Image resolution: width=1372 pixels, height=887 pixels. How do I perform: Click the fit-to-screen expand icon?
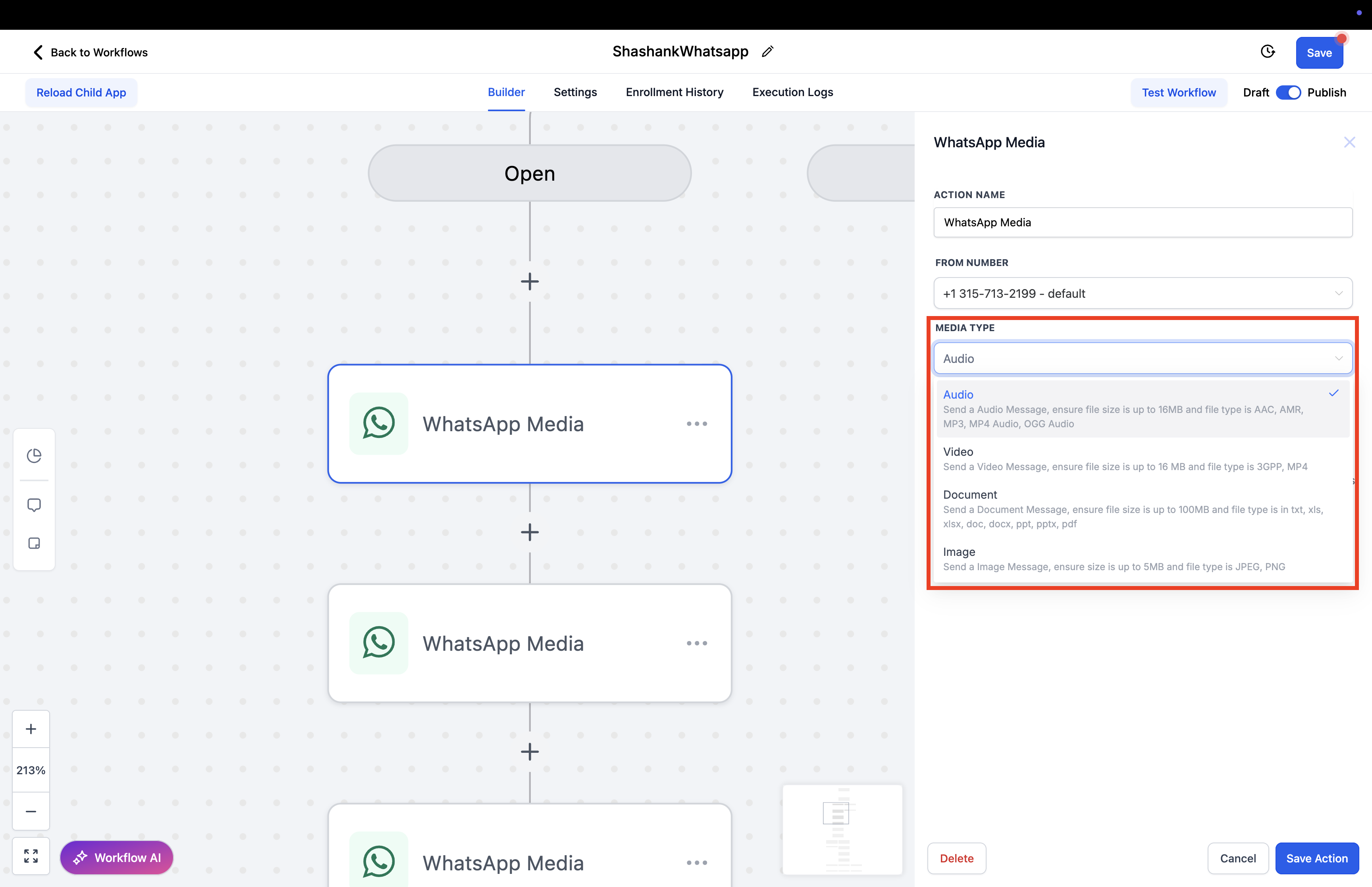click(31, 856)
